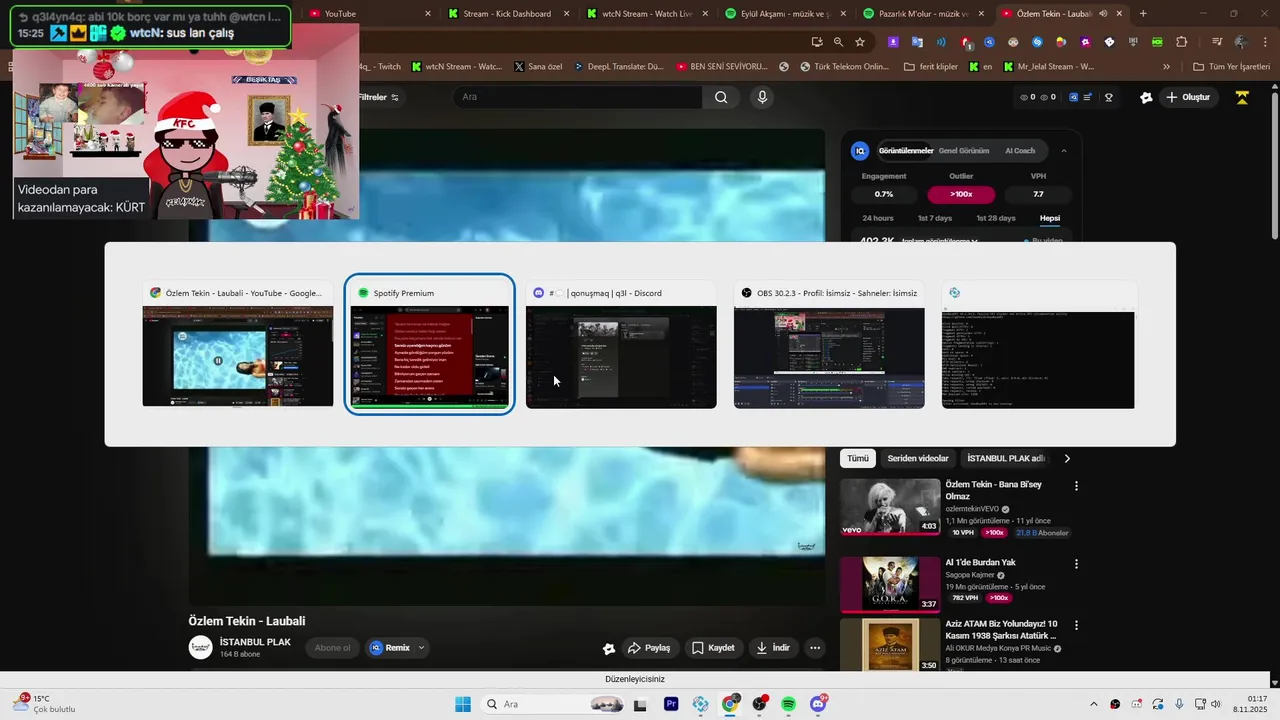Screen dimensions: 1280x720
Task: Collapse the vidIQ panel with chevron
Action: point(1064,151)
